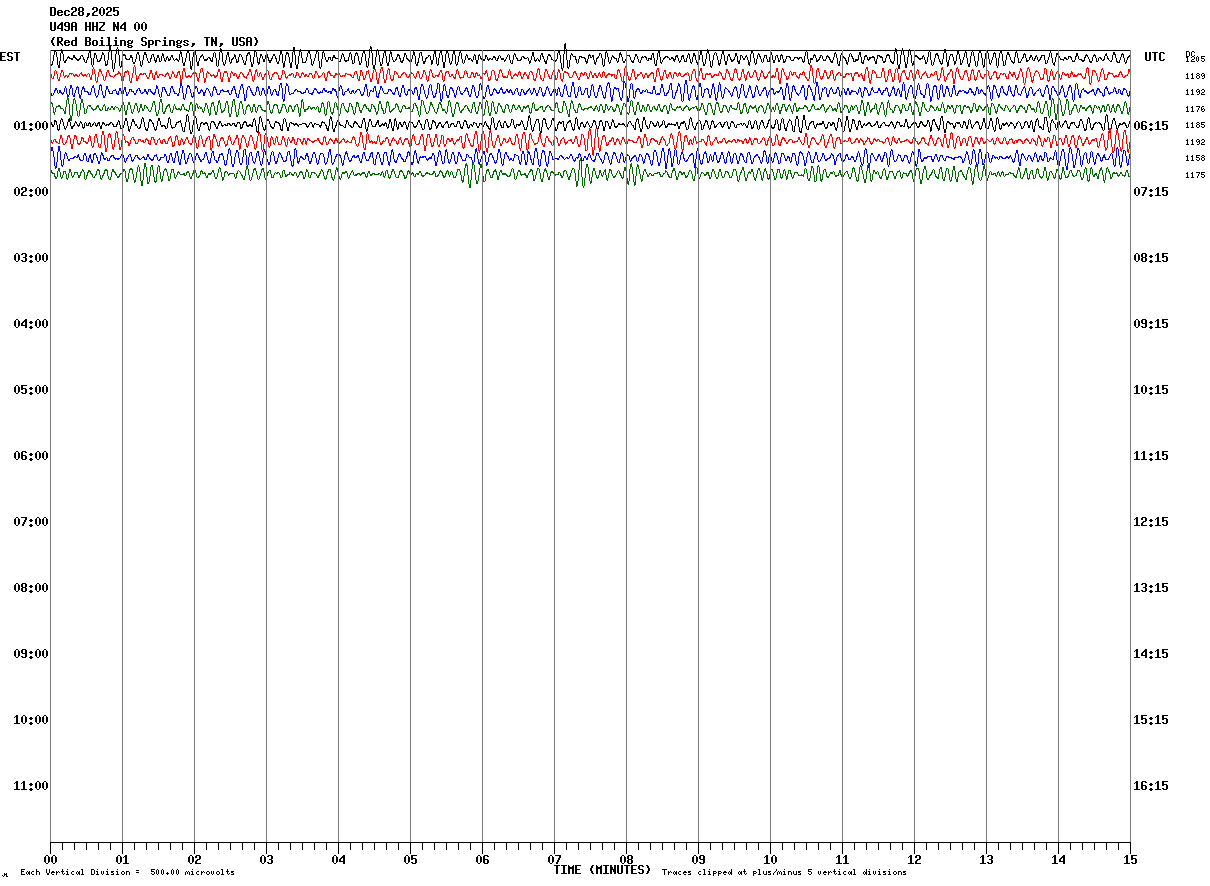Click the 01 minute axis tick label
1210x886 pixels.
[122, 860]
